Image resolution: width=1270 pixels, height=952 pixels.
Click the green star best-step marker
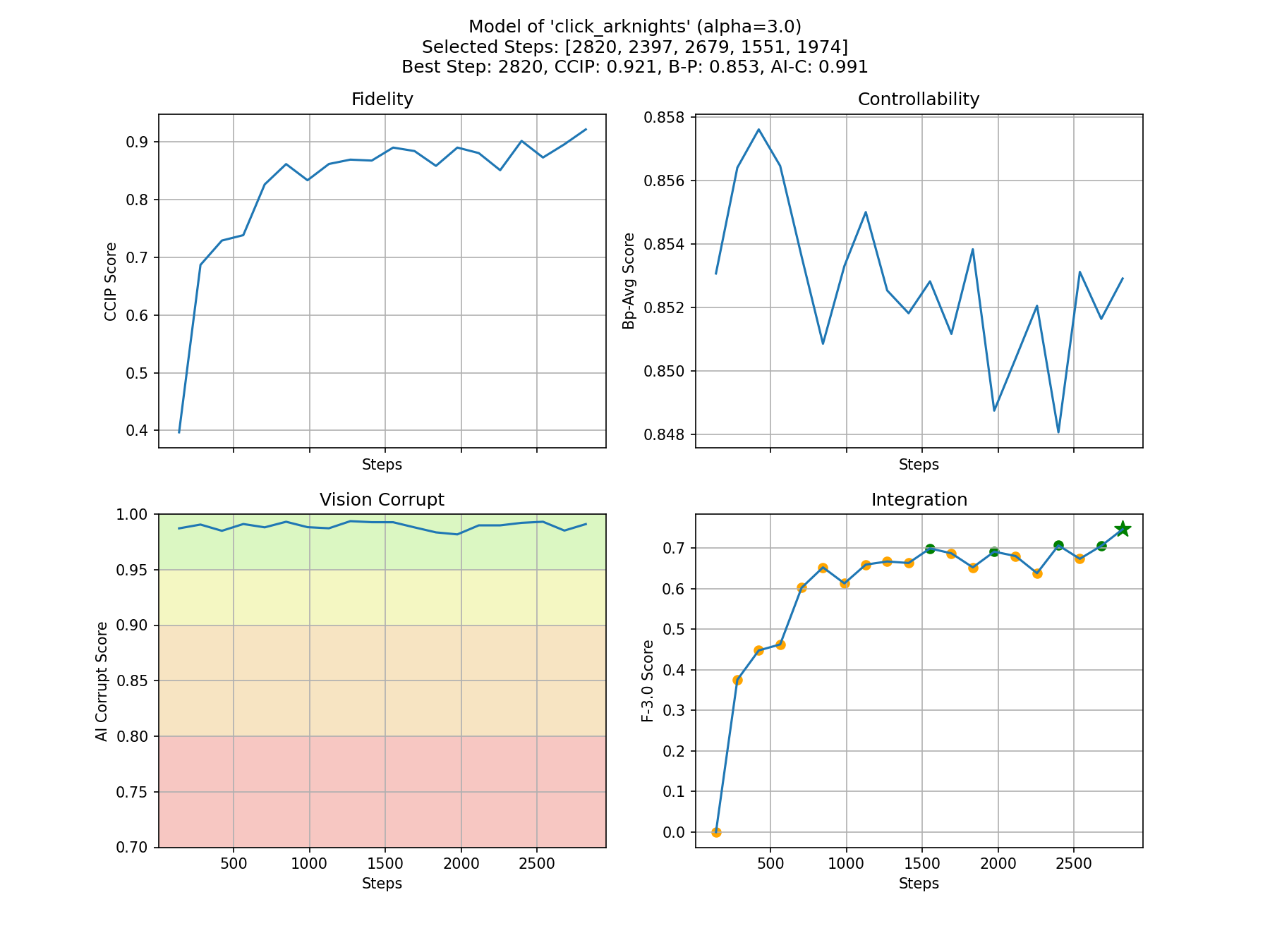(1123, 529)
